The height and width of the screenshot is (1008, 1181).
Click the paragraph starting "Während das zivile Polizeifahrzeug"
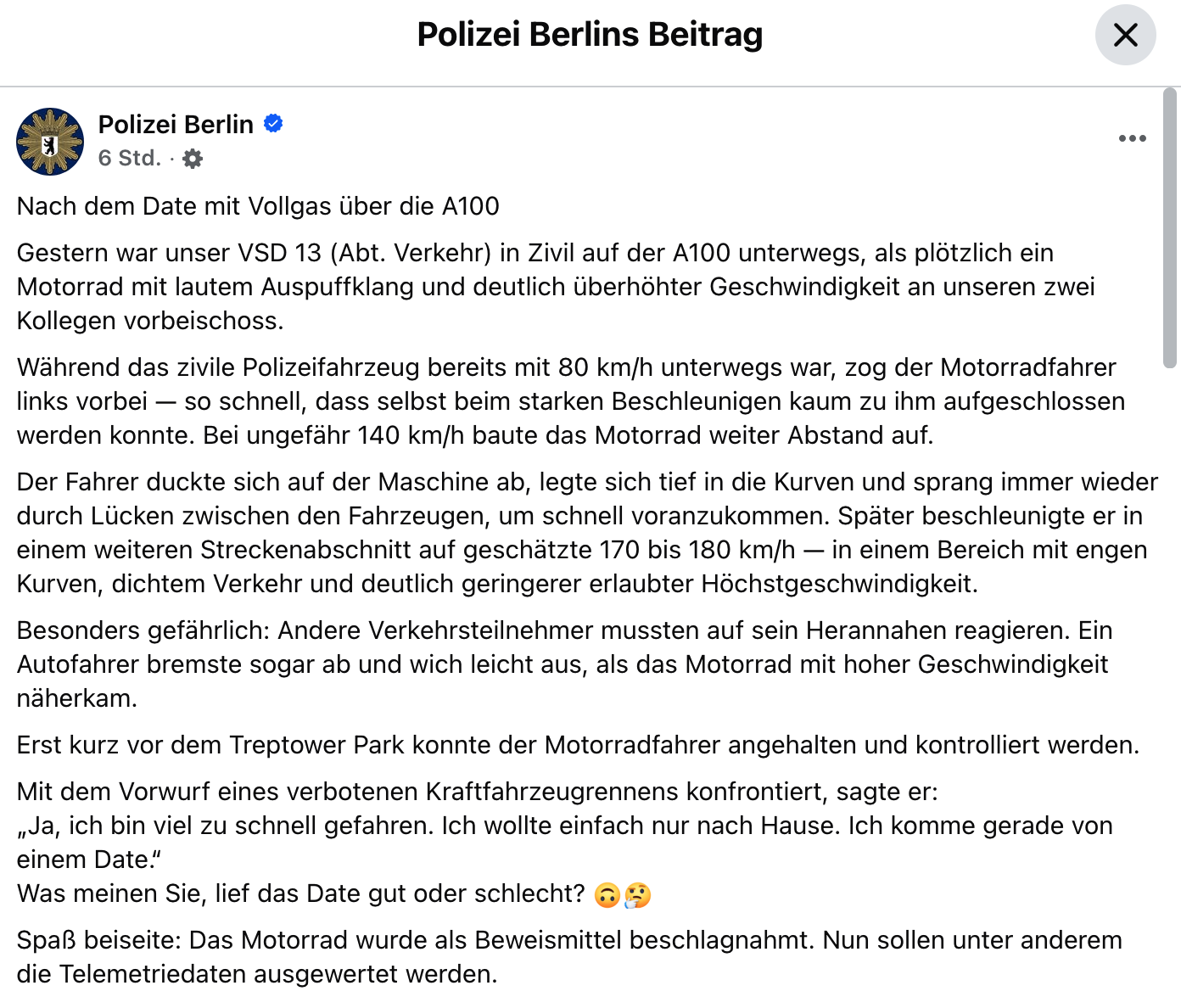[x=570, y=401]
